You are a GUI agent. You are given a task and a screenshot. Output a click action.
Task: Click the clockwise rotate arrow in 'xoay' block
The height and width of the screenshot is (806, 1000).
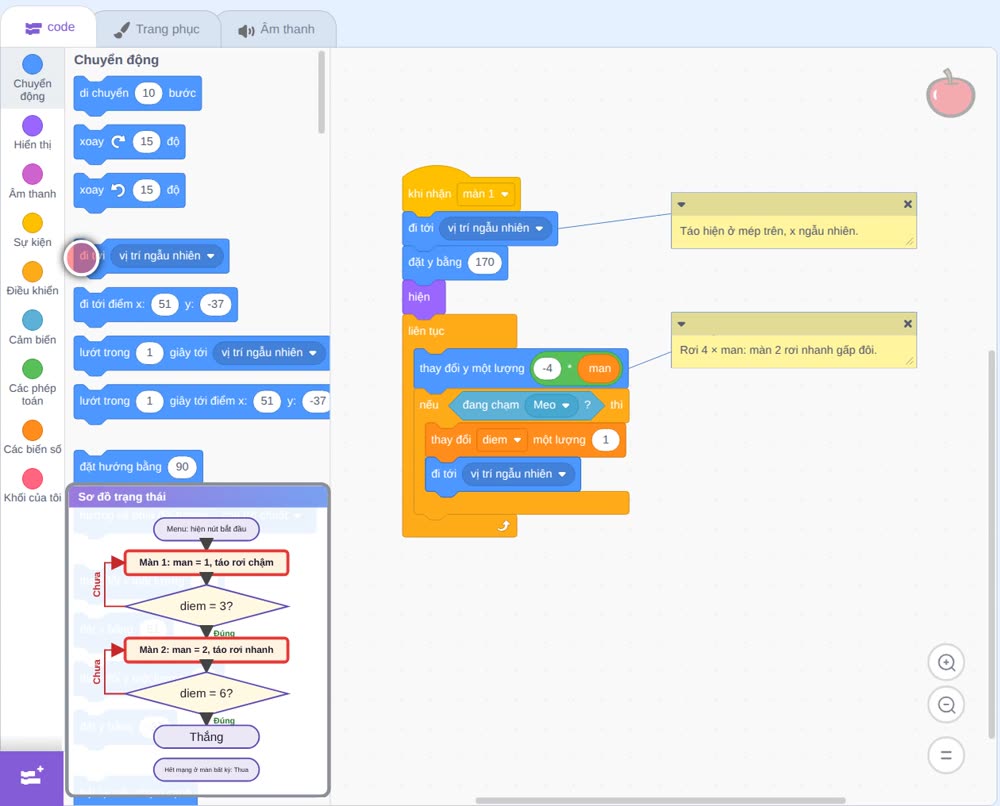click(118, 142)
